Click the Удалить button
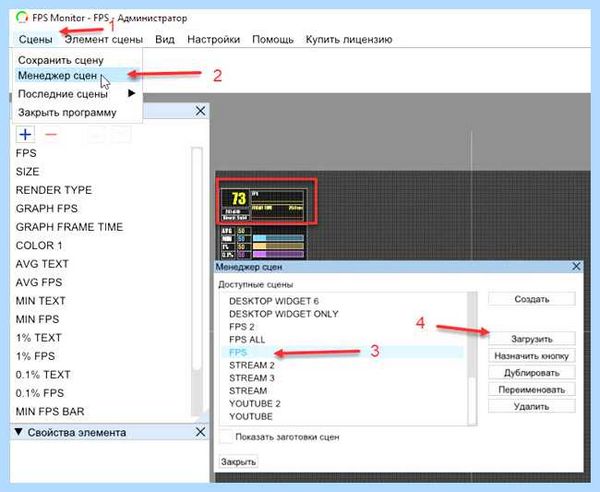The image size is (600, 492). 532,406
